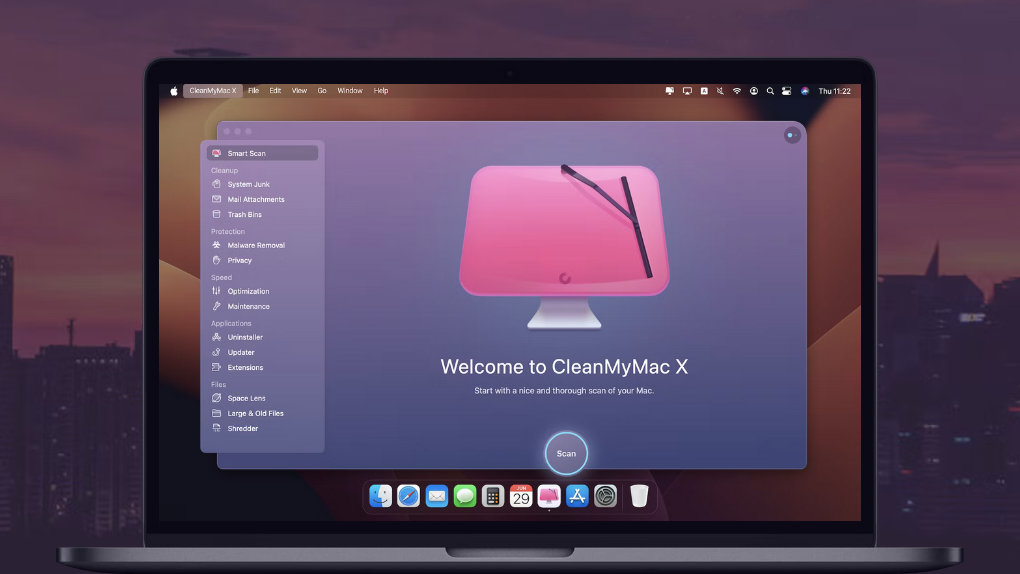Click the System Junk icon
1020x574 pixels.
(217, 184)
